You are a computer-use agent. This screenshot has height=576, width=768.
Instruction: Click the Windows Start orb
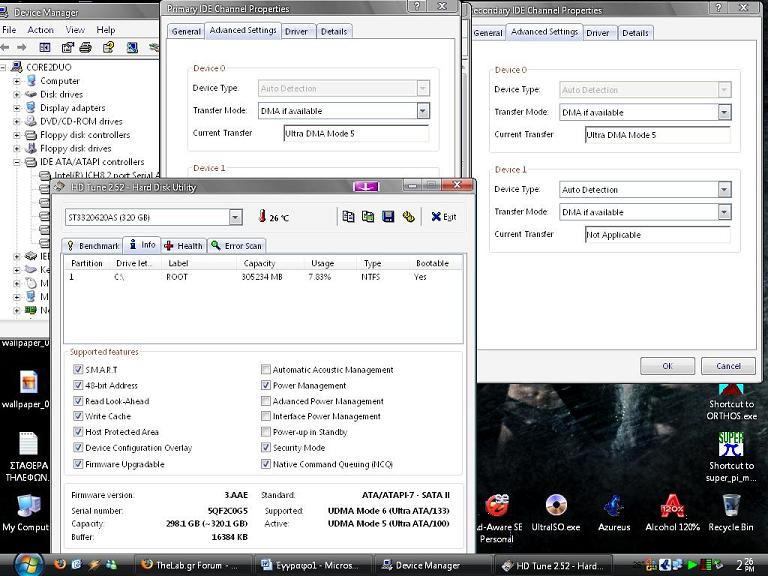(x=28, y=564)
